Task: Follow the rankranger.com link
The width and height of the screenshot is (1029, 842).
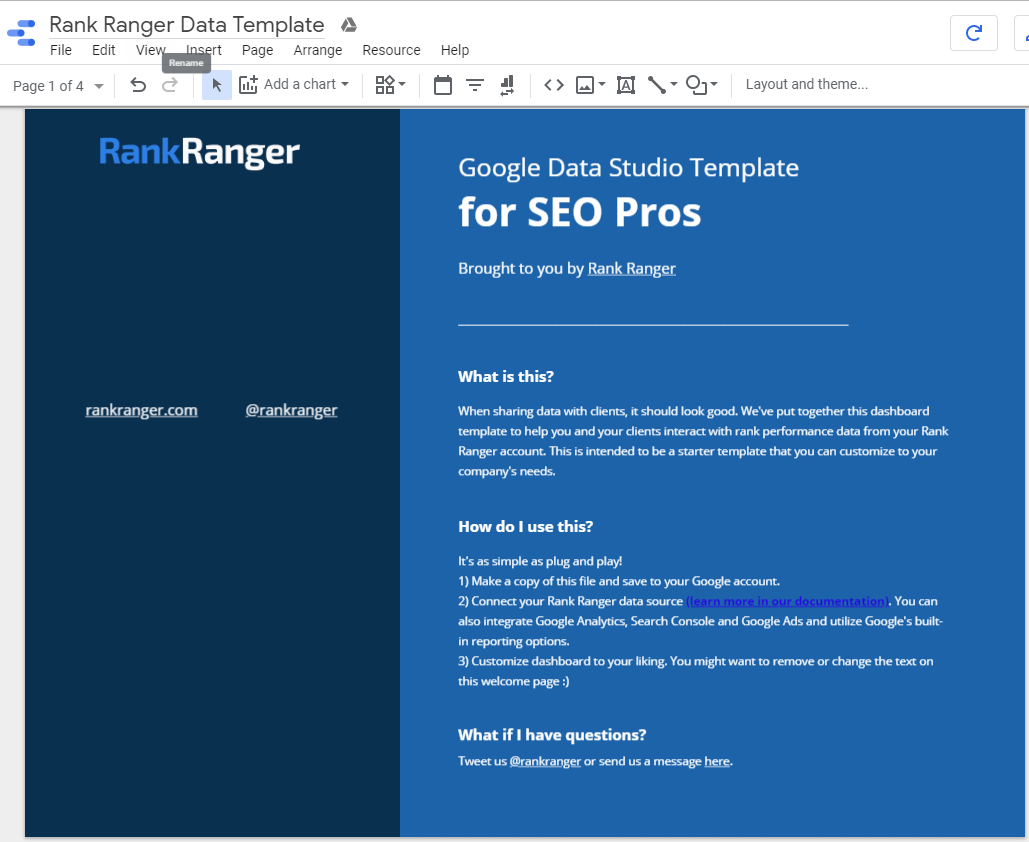Action: 141,410
